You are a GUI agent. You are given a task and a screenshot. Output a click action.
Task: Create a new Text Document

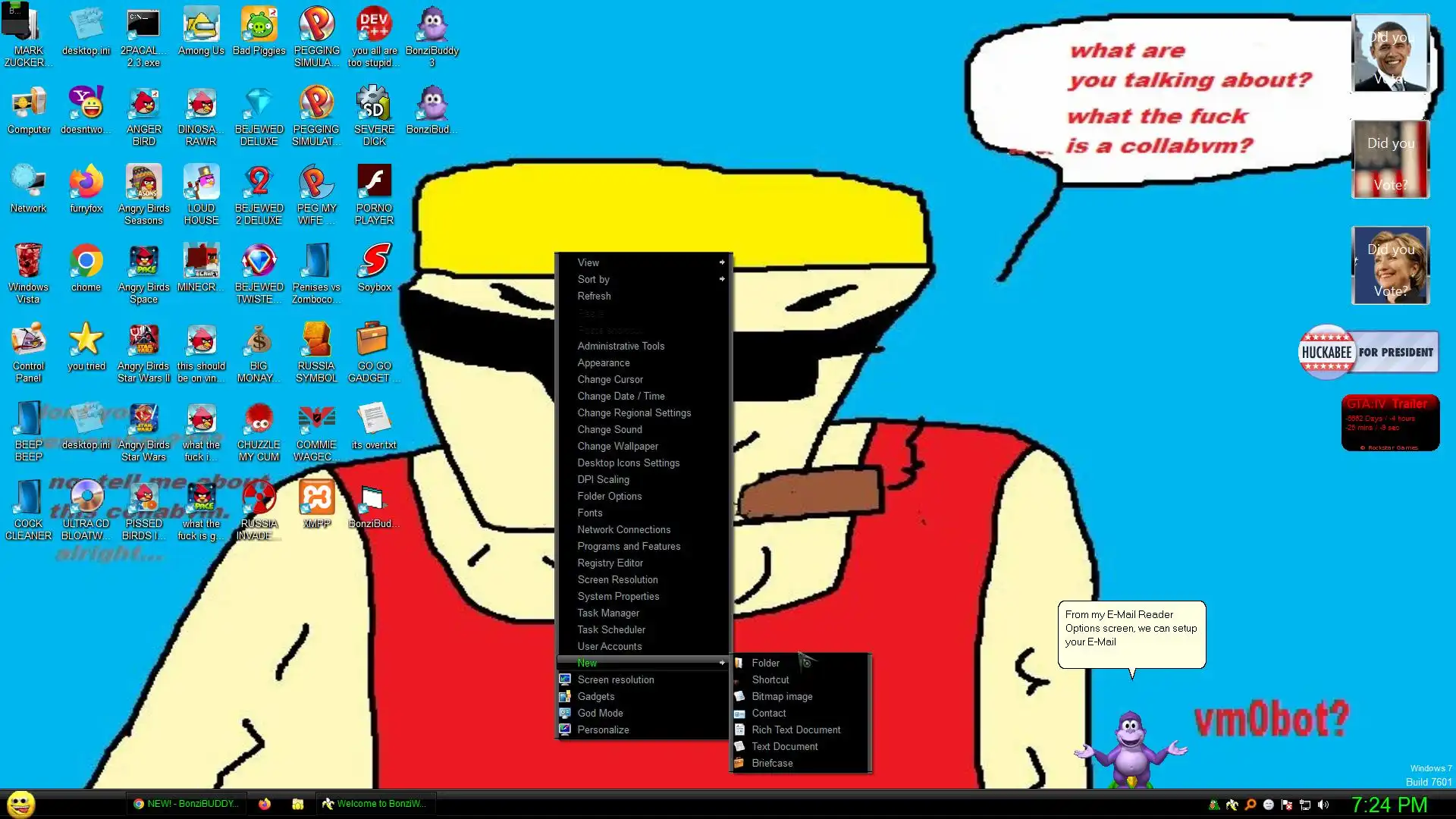coord(784,746)
